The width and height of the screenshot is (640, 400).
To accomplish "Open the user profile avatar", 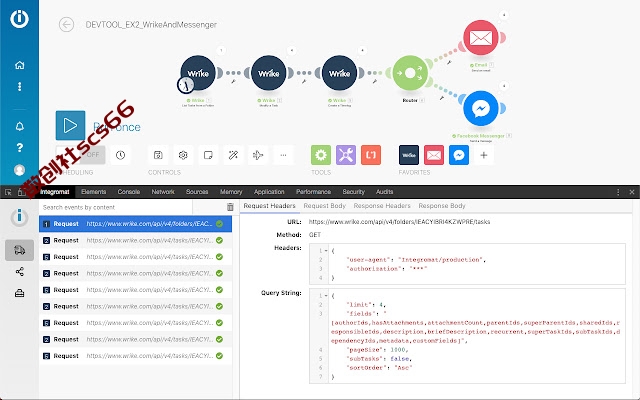I will 19,170.
